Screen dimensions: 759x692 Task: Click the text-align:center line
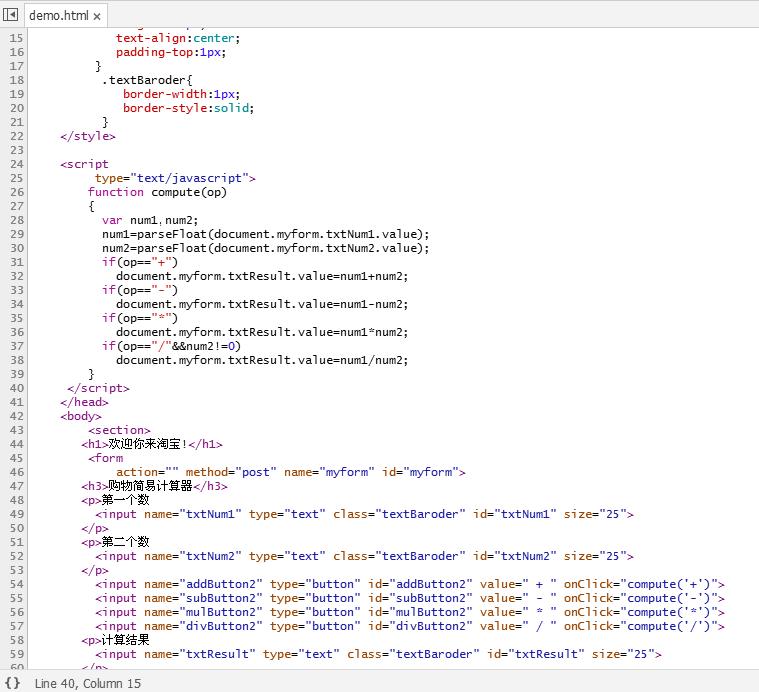coord(178,38)
